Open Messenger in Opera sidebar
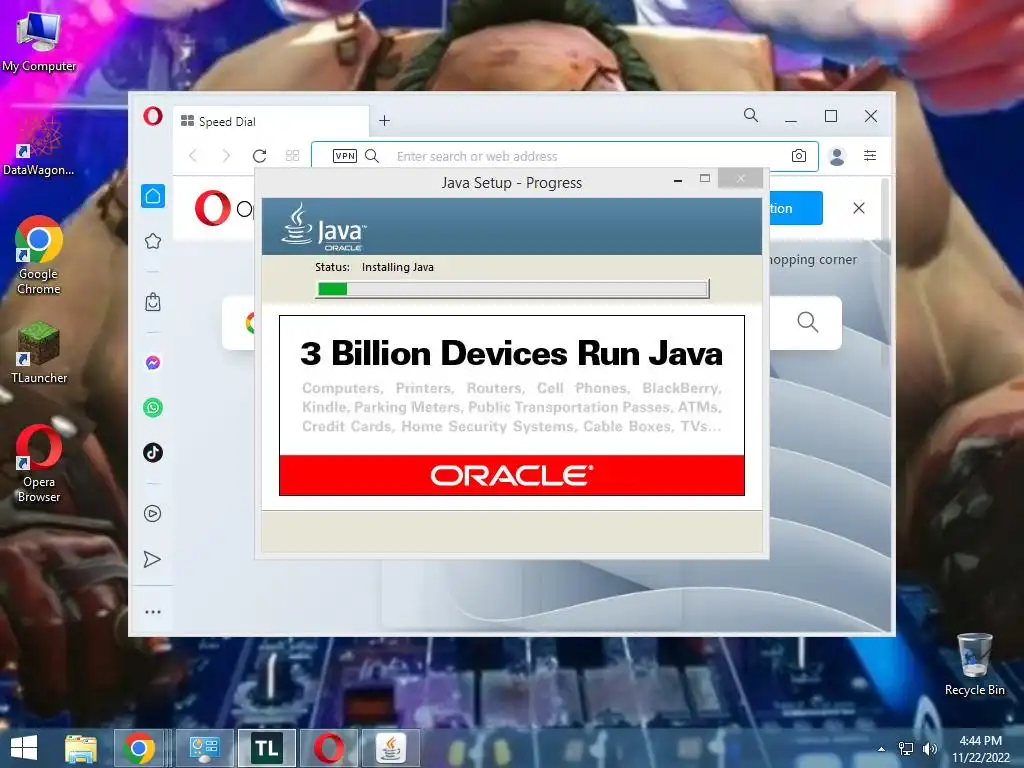The height and width of the screenshot is (768, 1024). (153, 362)
